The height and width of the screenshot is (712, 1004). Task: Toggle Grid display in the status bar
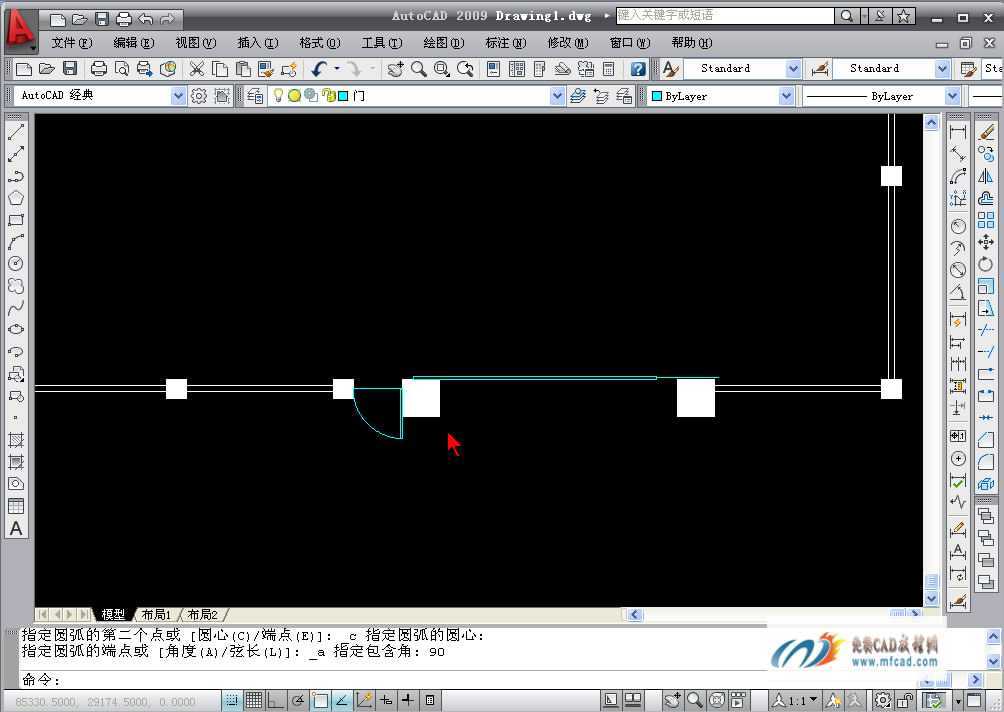point(254,701)
